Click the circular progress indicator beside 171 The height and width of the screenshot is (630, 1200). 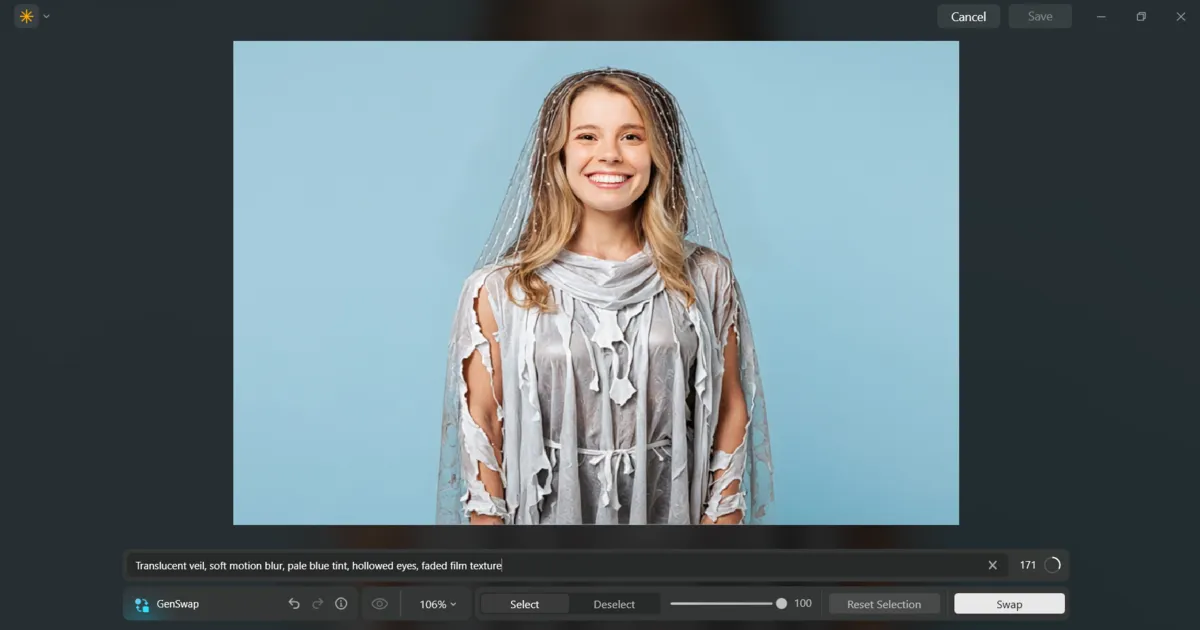click(x=1052, y=565)
